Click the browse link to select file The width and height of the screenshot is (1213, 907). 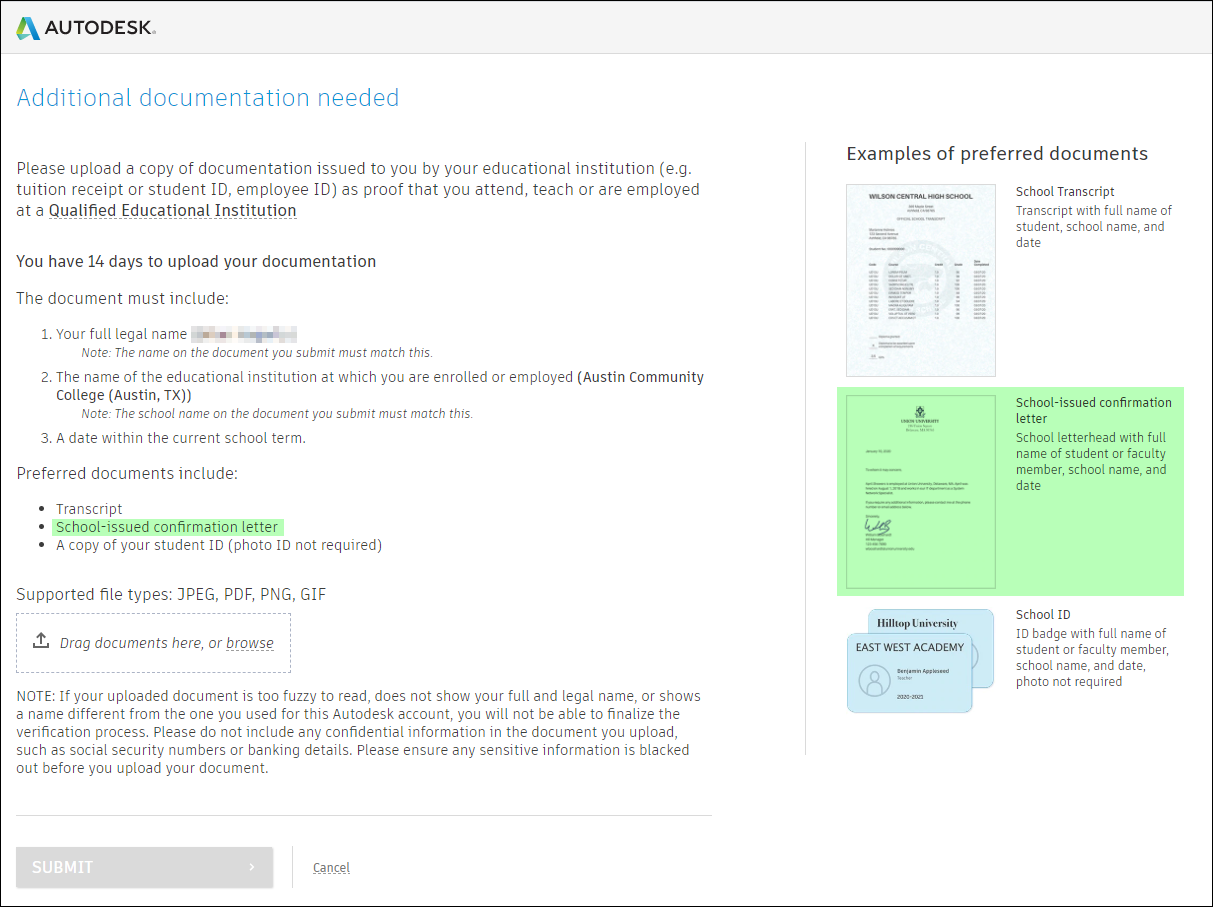point(250,643)
